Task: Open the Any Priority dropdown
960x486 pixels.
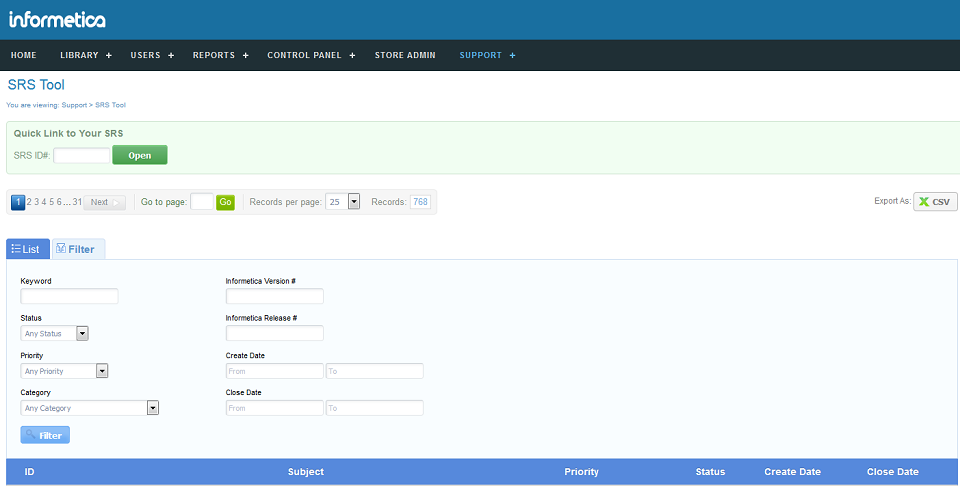Action: pyautogui.click(x=64, y=371)
